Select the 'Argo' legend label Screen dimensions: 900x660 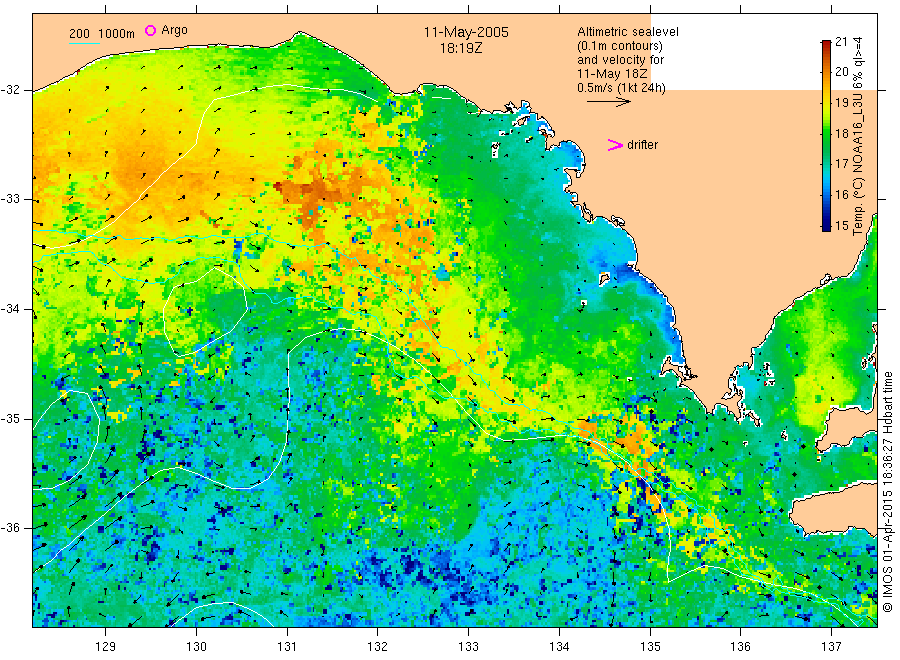[174, 30]
